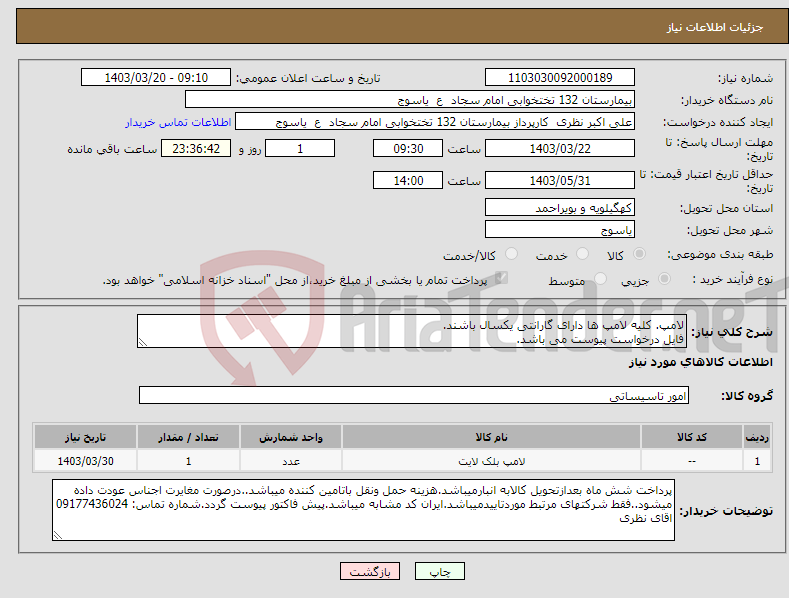Open اطلاعات تماس خریدار link

[x=178, y=122]
